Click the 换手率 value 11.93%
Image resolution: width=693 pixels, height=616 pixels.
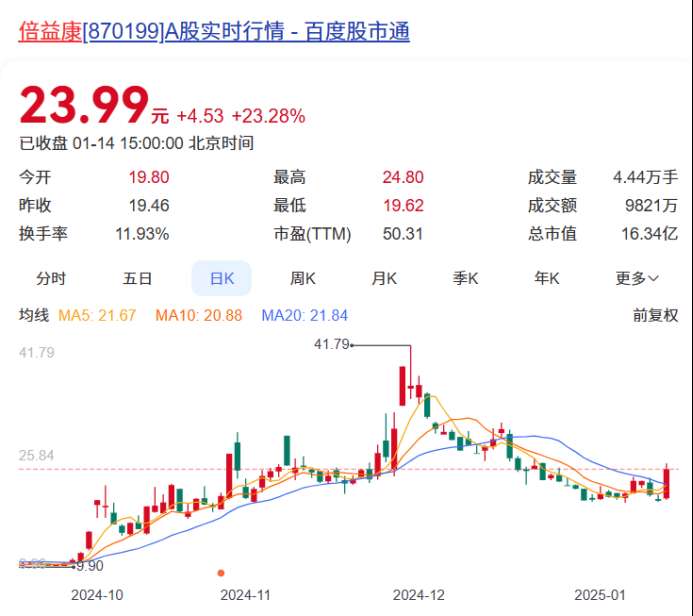pos(142,234)
